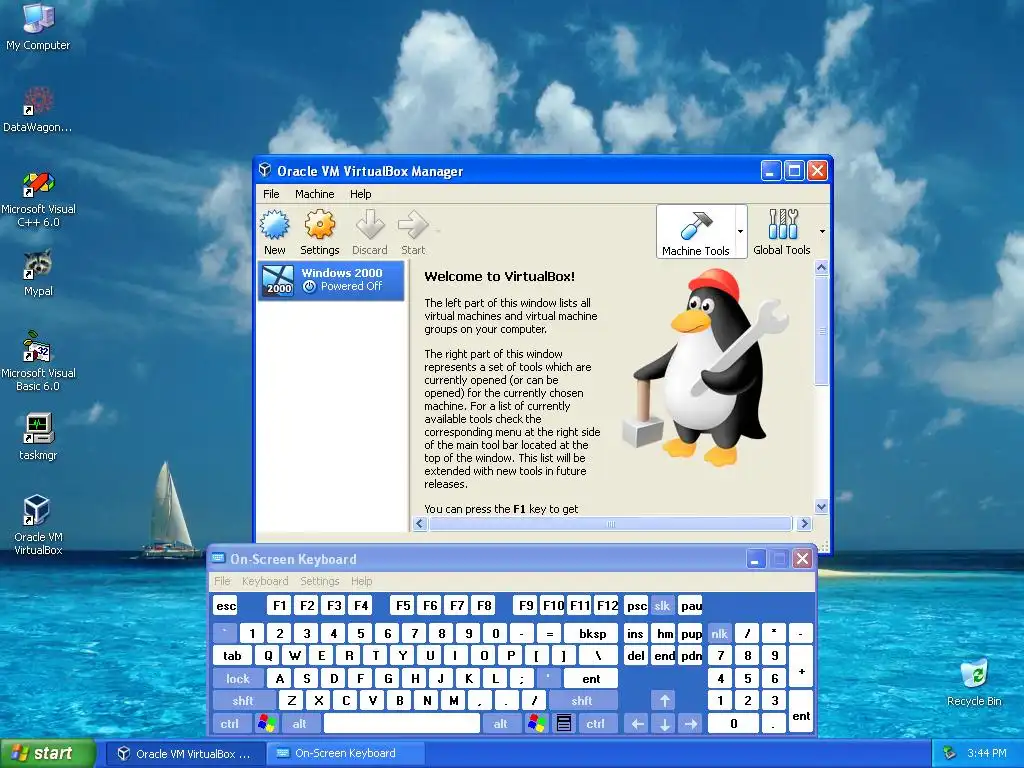Toggle the left shft key
Screen dimensions: 1024x768
(x=243, y=701)
